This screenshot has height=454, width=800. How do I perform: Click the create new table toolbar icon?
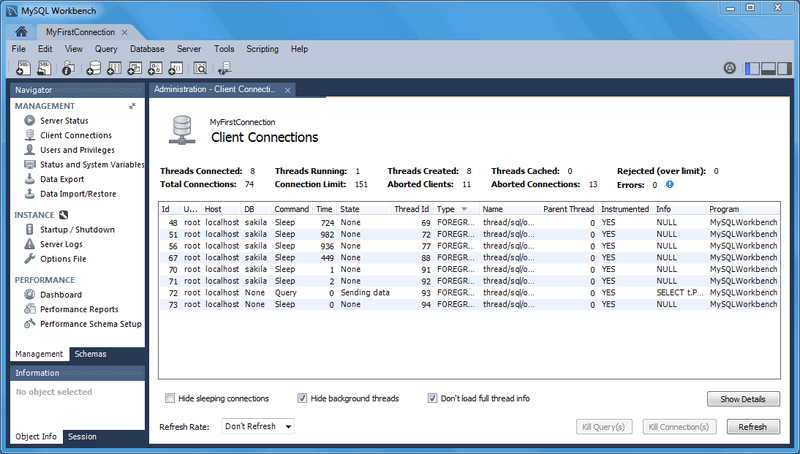click(x=114, y=68)
